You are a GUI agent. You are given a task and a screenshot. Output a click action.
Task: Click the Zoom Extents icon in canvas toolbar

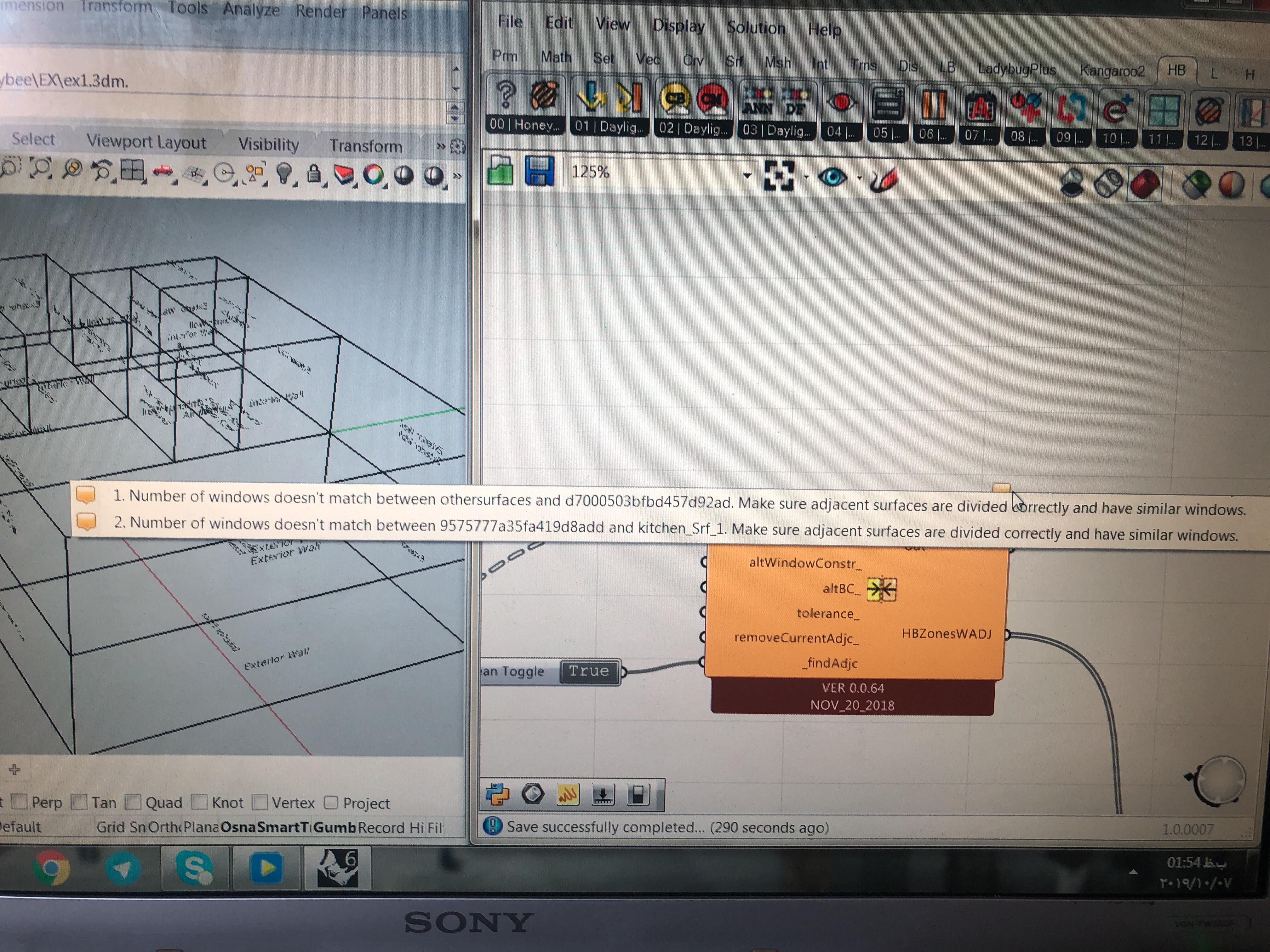(x=779, y=176)
